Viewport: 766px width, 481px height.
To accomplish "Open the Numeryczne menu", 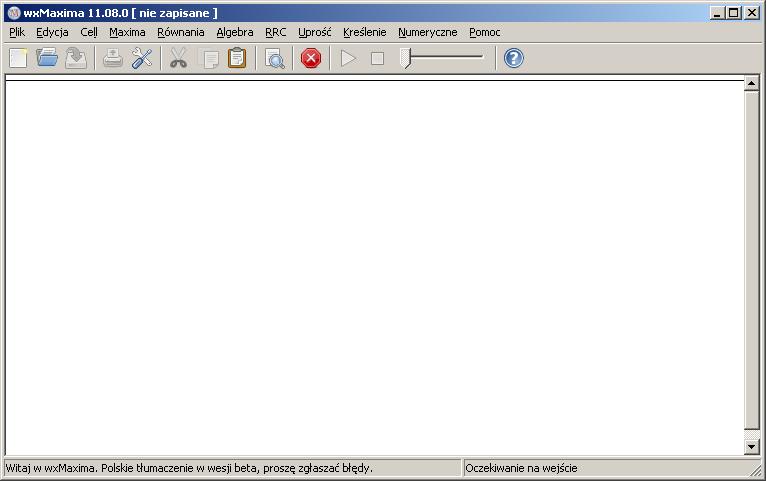I will point(427,32).
